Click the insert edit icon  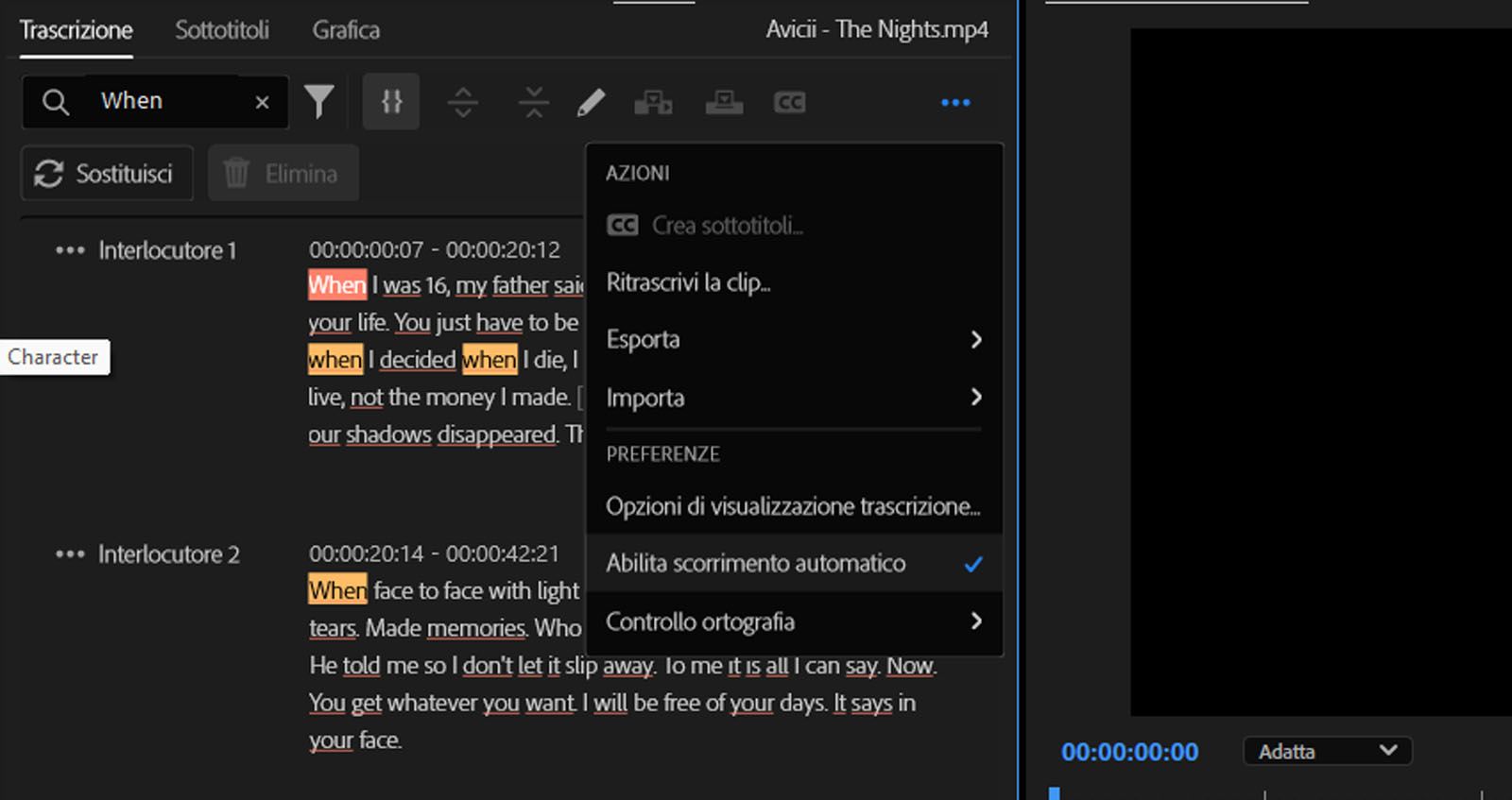[x=653, y=102]
